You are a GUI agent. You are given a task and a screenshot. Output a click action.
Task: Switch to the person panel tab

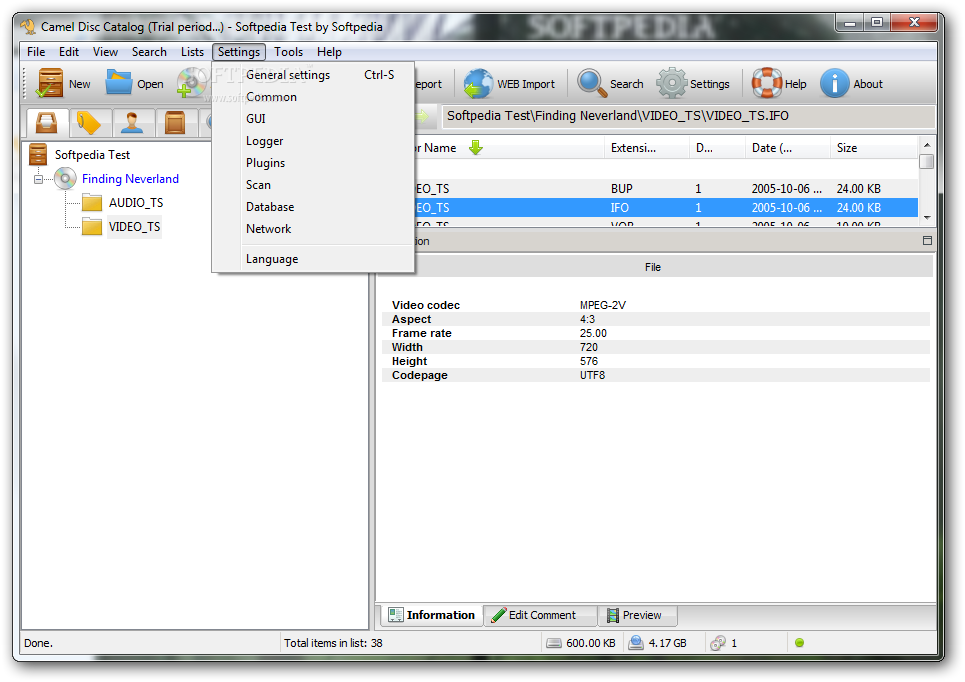coord(132,122)
